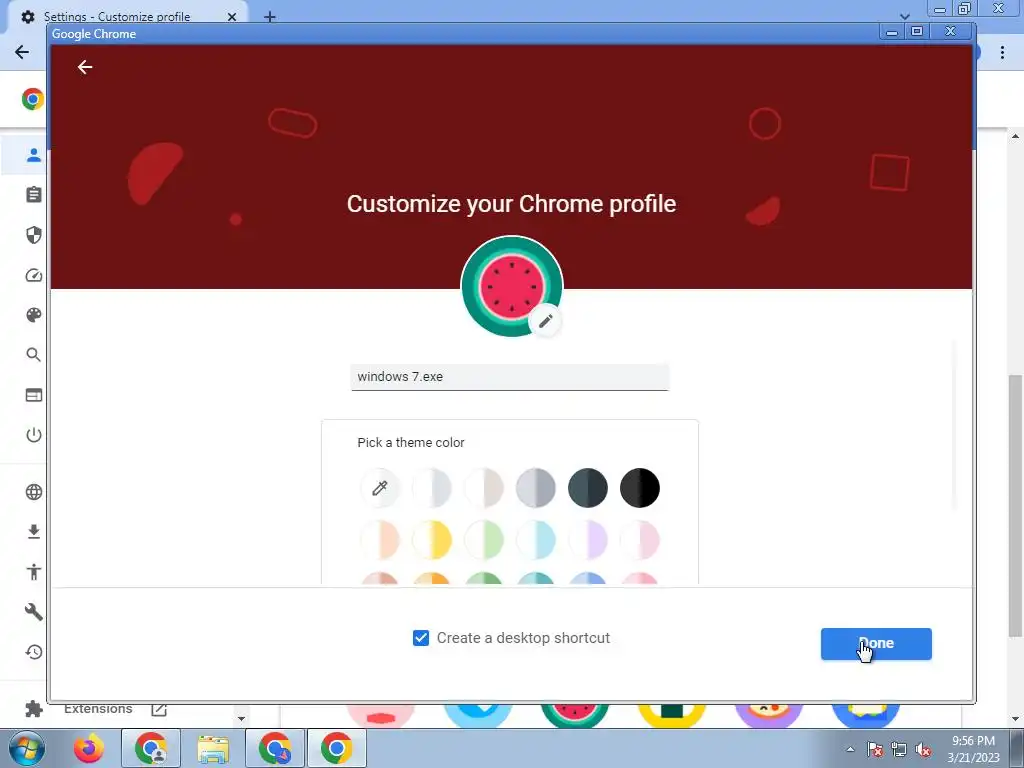Image resolution: width=1024 pixels, height=768 pixels.
Task: Open Autofill clipboard icon in Settings sidebar
Action: 34,195
